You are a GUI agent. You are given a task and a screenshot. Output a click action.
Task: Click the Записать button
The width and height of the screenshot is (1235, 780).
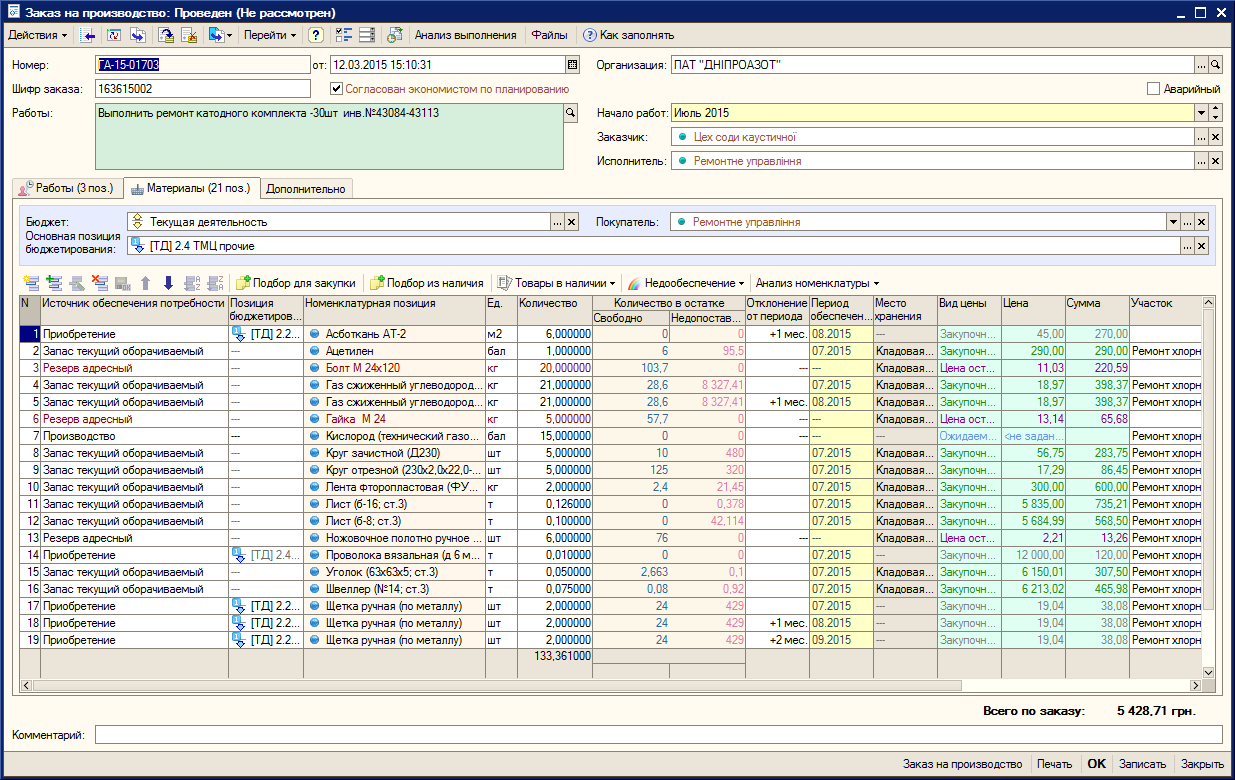(1141, 763)
